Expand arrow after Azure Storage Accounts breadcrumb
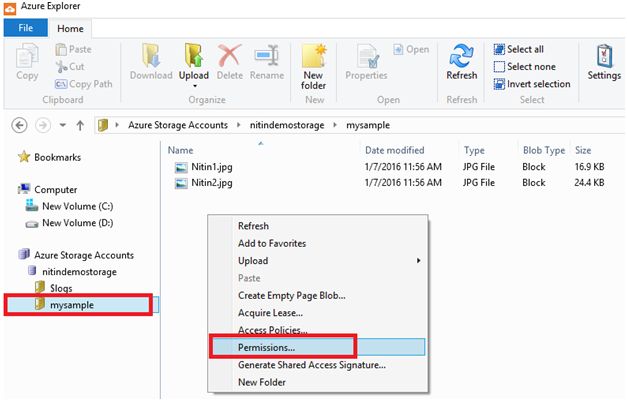 239,125
